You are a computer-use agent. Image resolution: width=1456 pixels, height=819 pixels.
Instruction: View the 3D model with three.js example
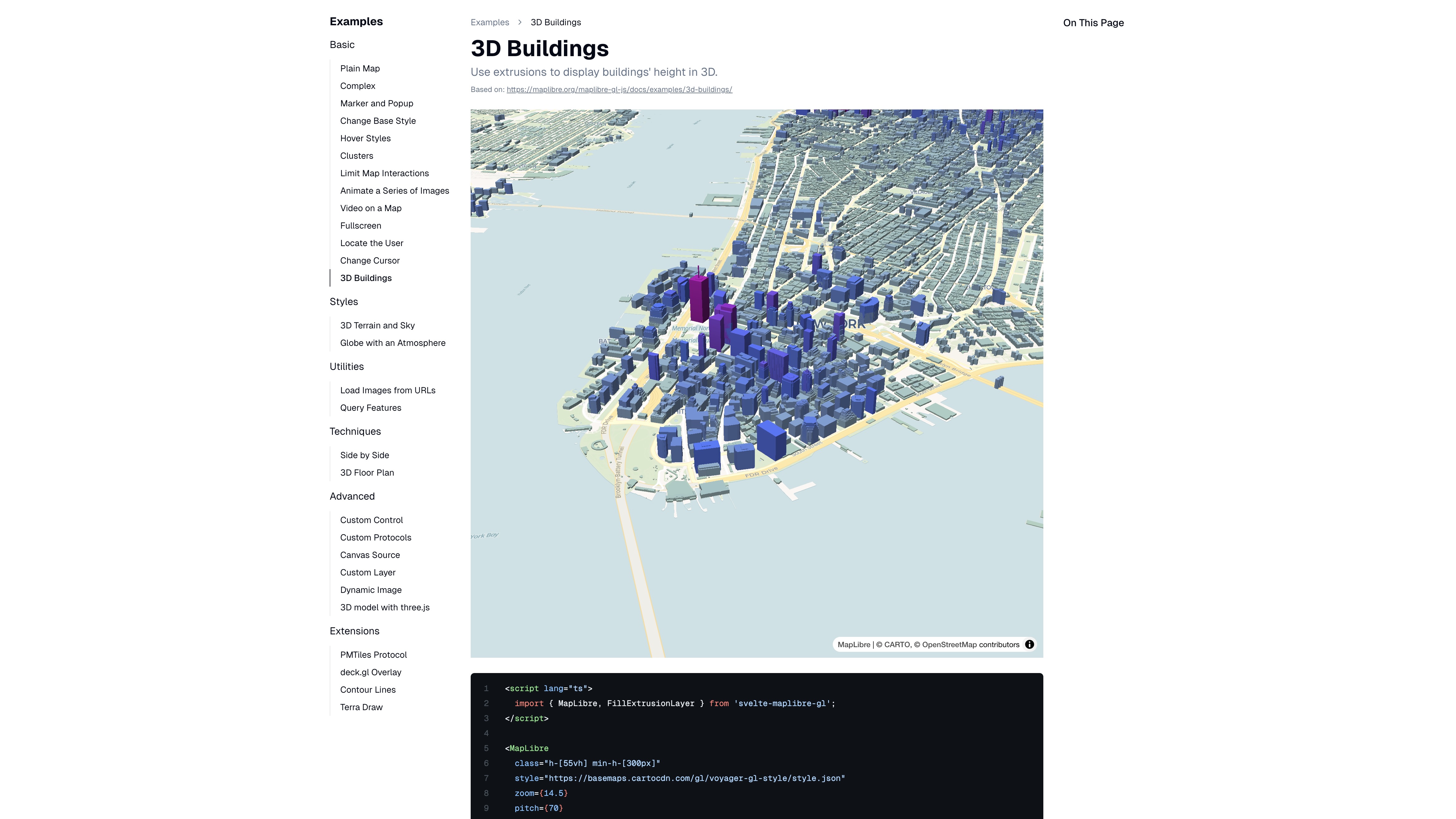pyautogui.click(x=384, y=607)
